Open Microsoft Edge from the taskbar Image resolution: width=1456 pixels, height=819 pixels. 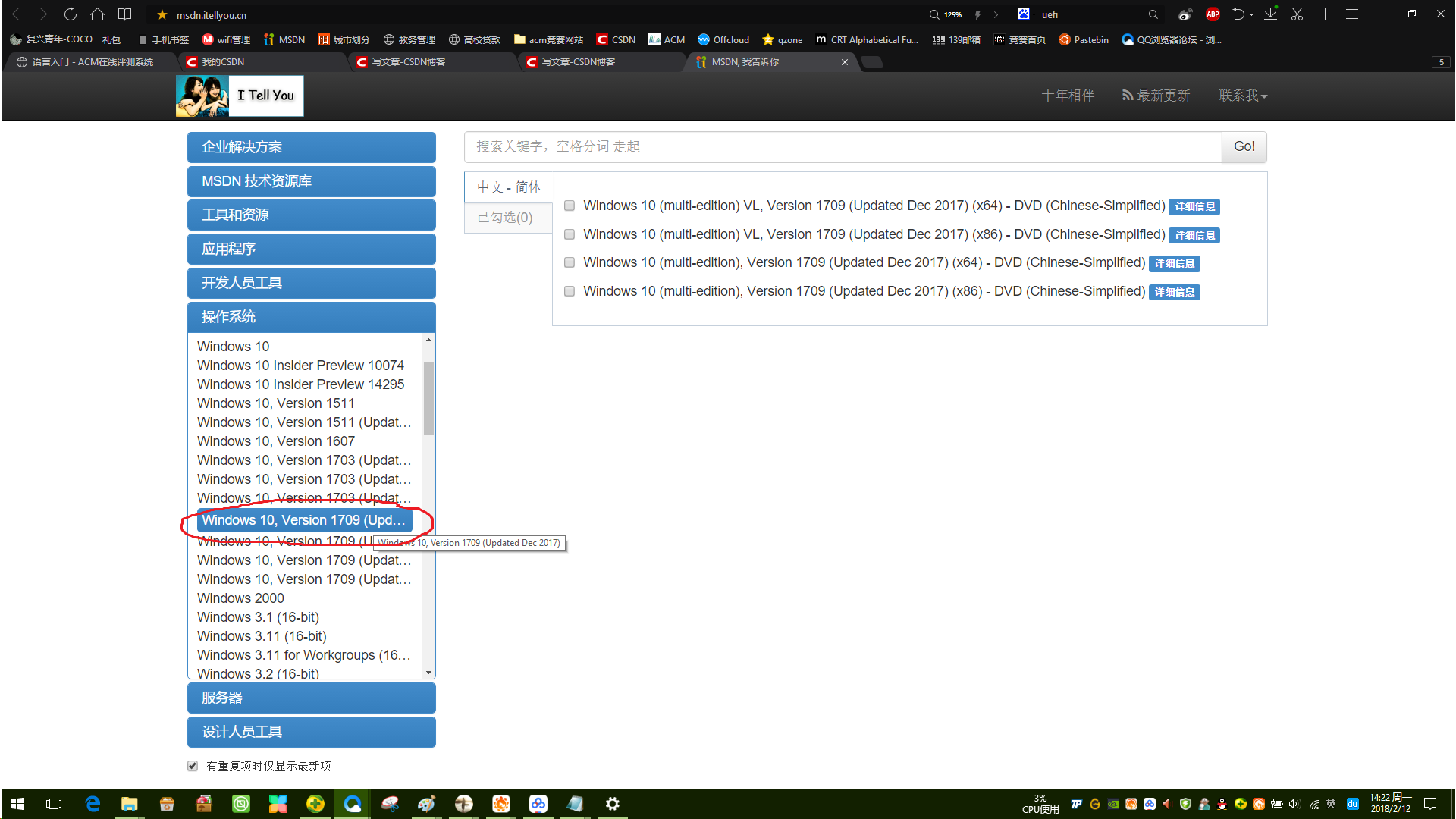[x=93, y=804]
